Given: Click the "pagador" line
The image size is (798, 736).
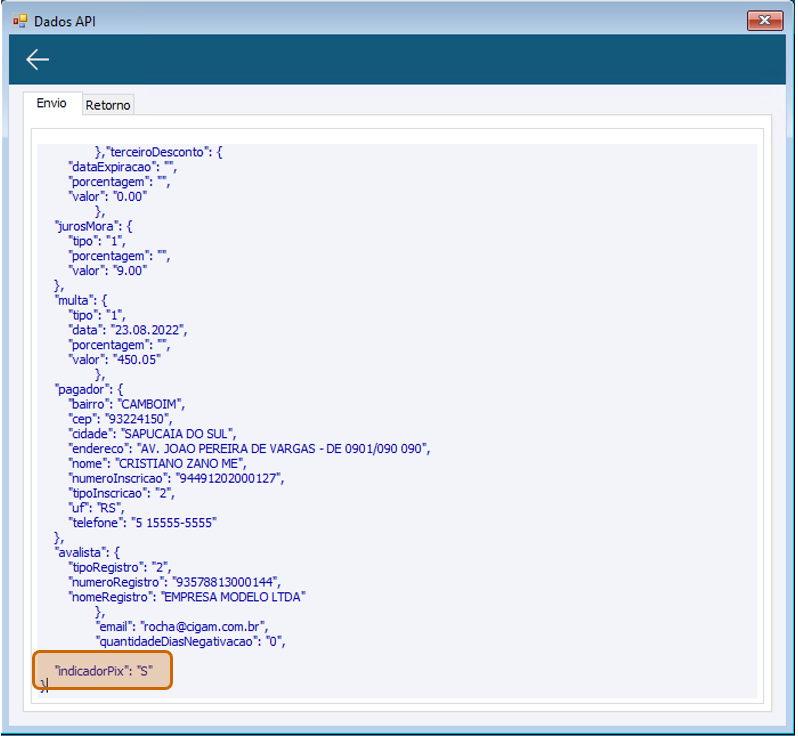Looking at the screenshot, I should tap(89, 389).
